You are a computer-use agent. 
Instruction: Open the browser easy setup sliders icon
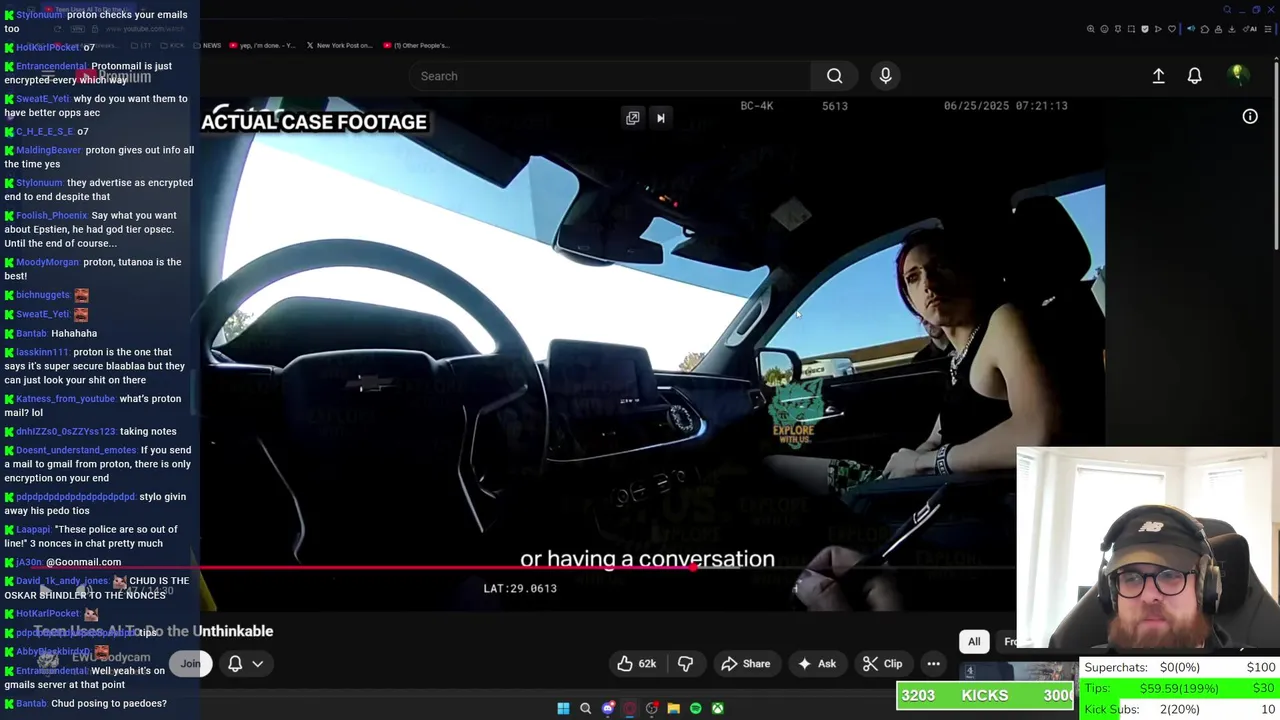pyautogui.click(x=1268, y=29)
